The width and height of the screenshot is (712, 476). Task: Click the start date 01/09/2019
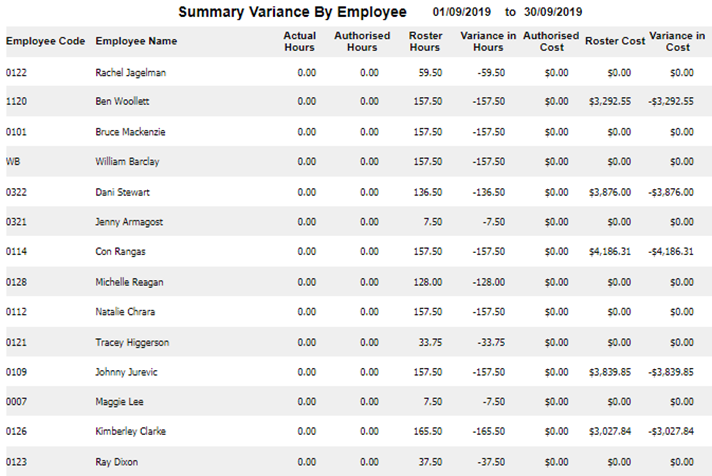pos(461,13)
